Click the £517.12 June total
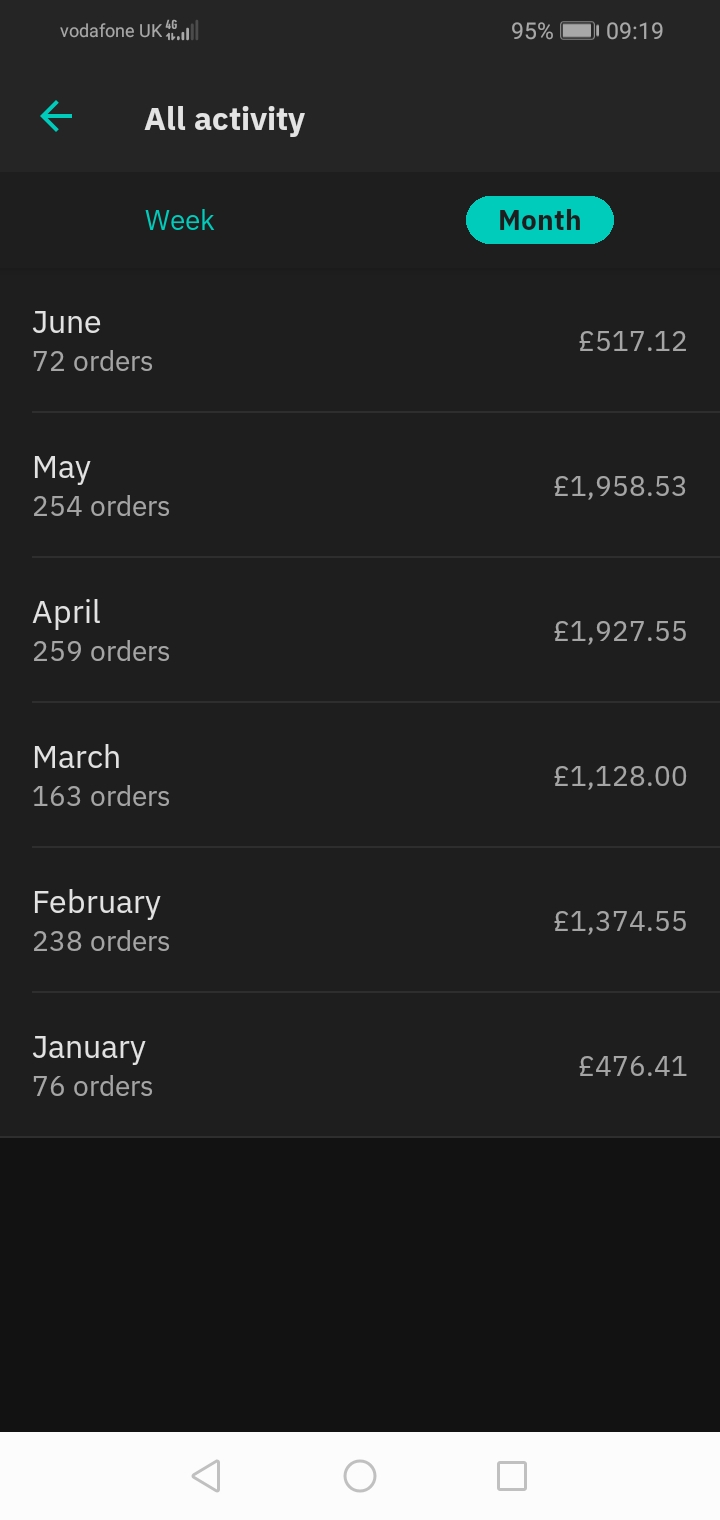 click(632, 342)
